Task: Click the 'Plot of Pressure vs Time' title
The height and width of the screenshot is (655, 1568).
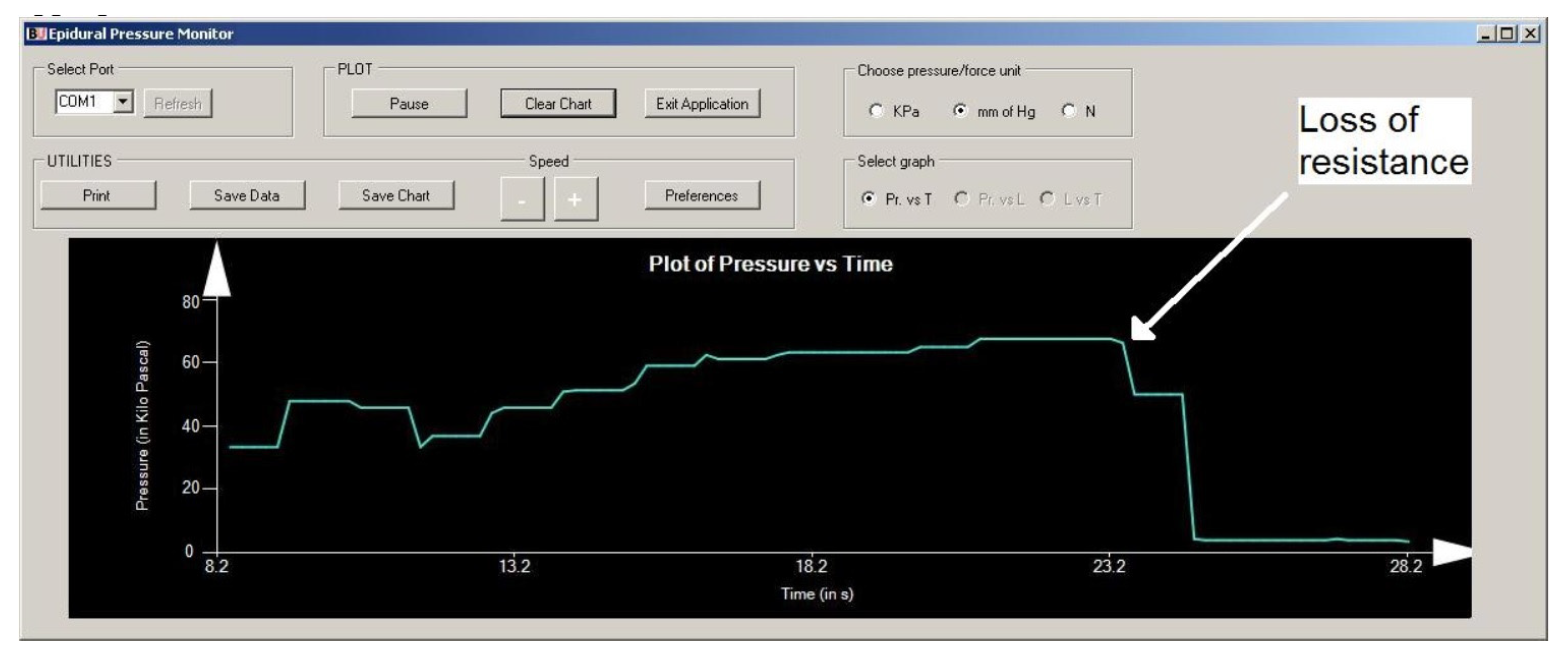Action: click(770, 264)
